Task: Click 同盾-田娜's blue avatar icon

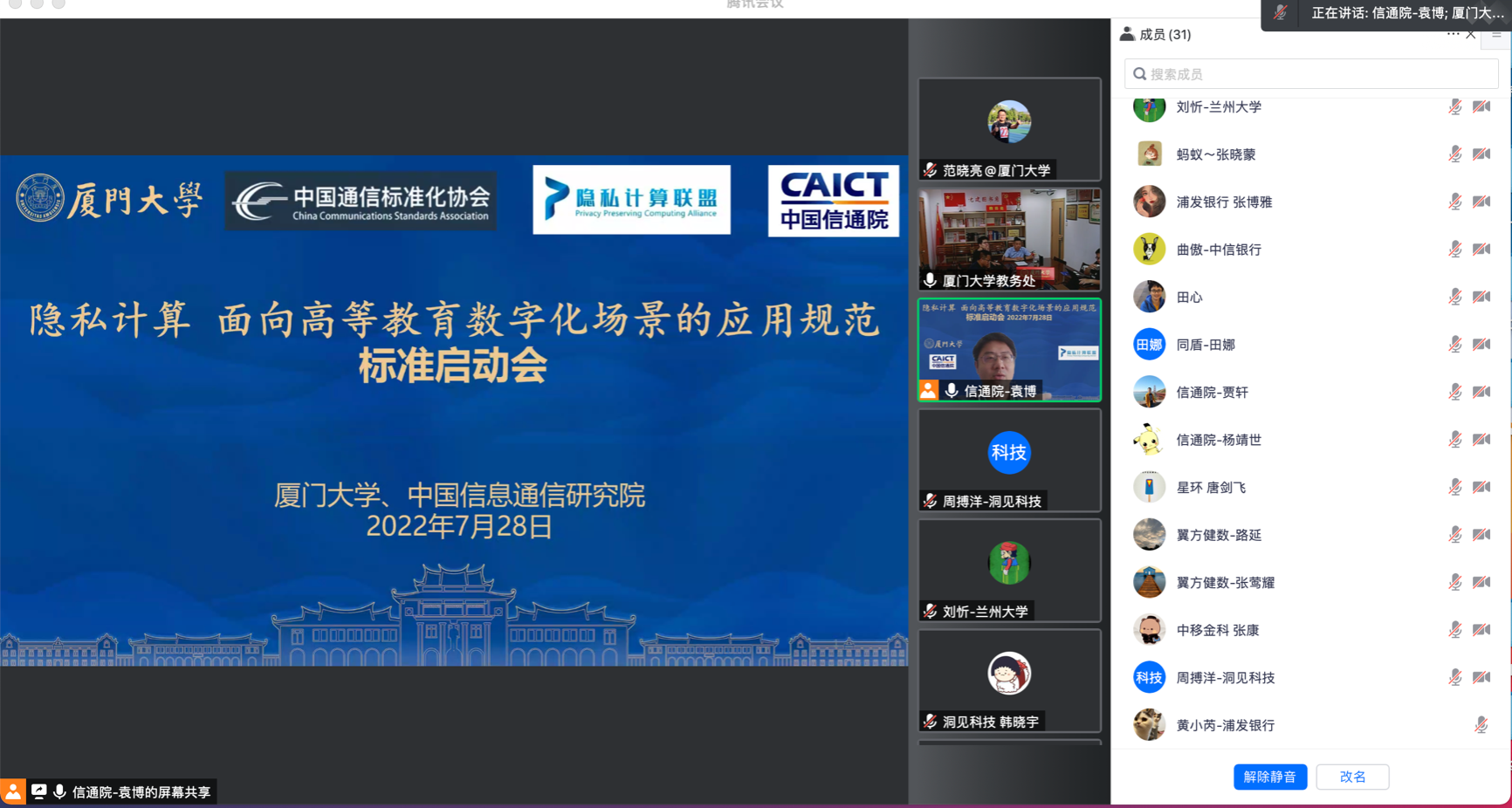Action: coord(1149,345)
